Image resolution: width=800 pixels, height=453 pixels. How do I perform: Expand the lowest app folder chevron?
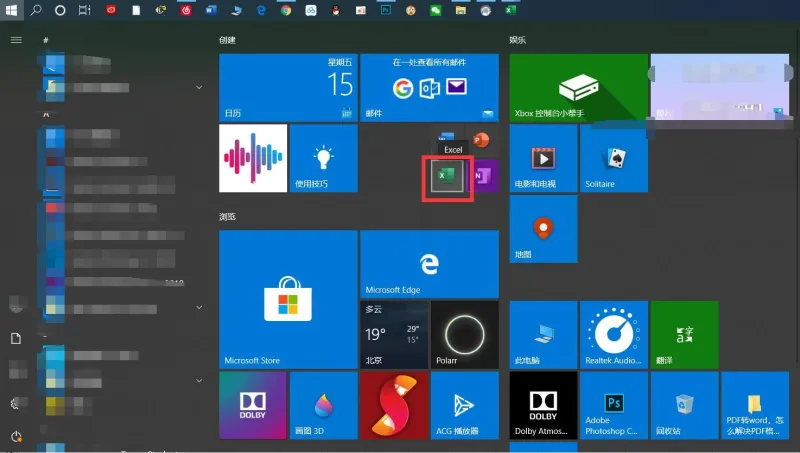point(199,381)
